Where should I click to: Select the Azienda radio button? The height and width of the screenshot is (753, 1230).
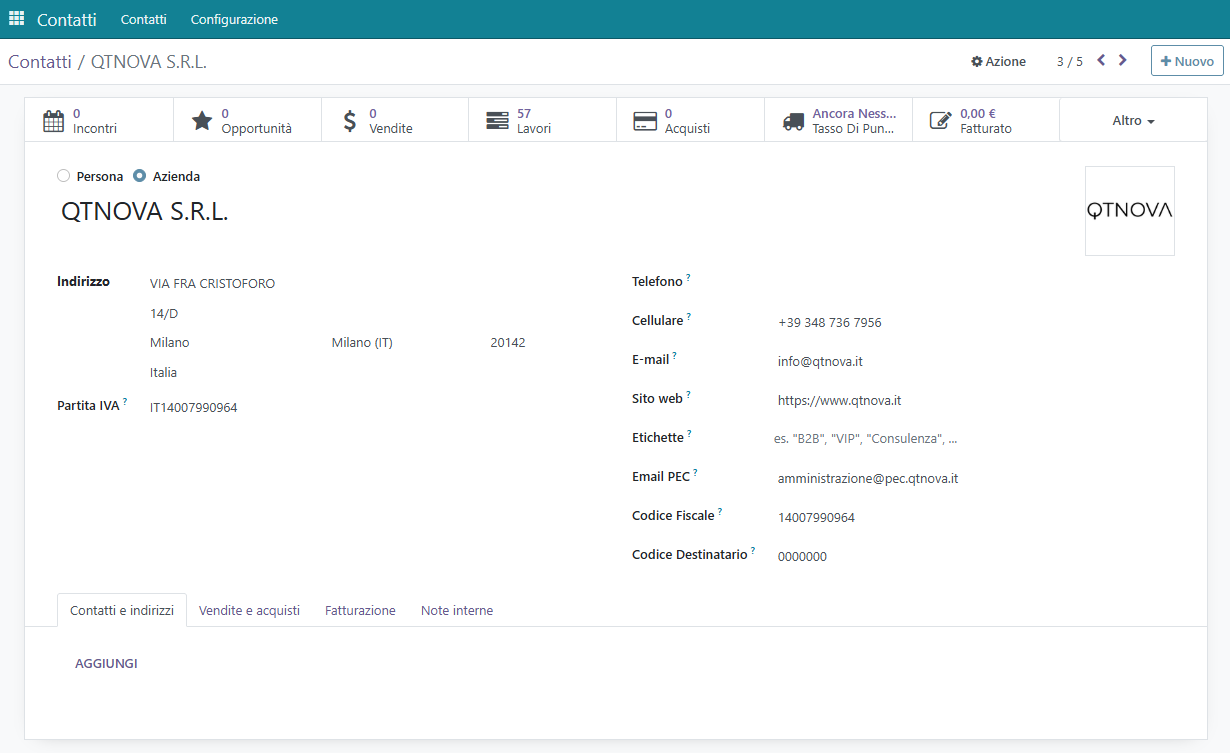[140, 176]
